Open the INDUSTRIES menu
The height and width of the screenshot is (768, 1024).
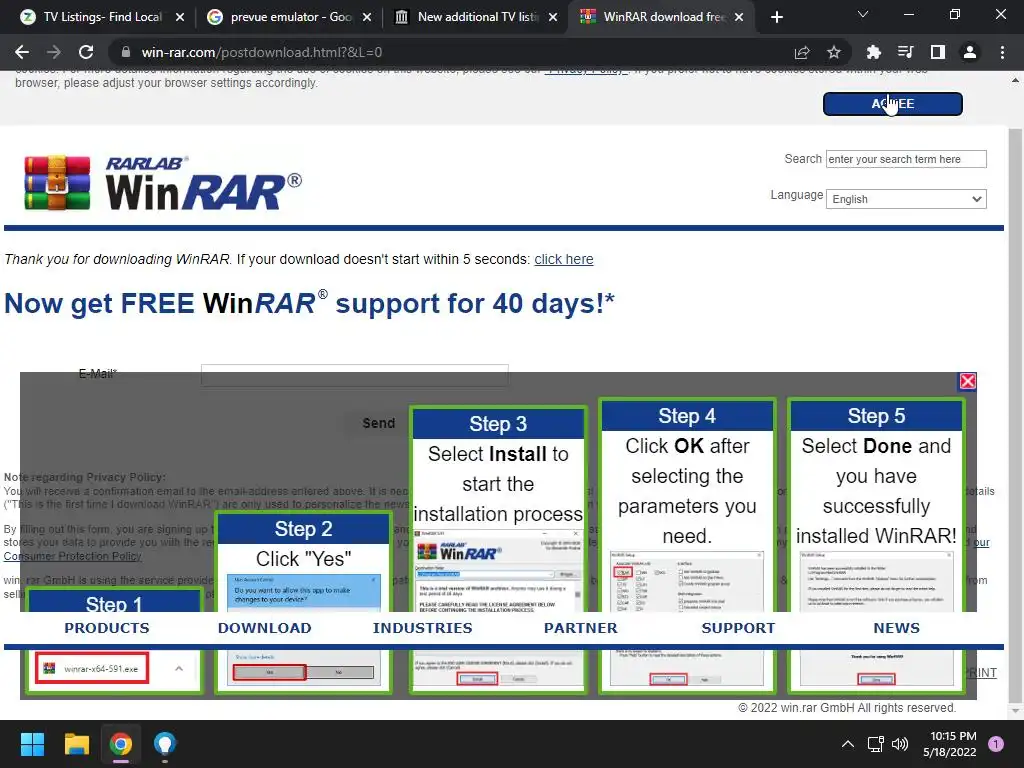(423, 628)
